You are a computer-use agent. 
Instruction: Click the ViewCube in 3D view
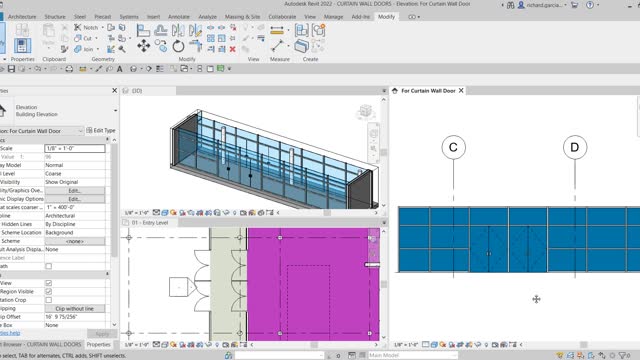[365, 111]
